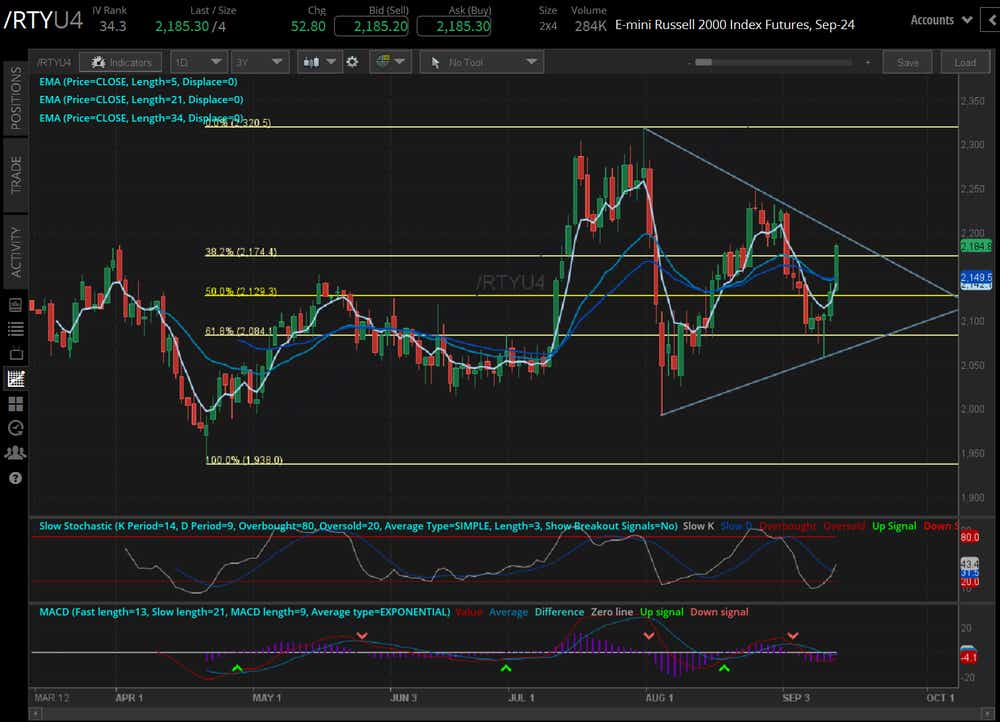Collapse panel using top-right arrow icon
The width and height of the screenshot is (1000, 722).
tap(992, 20)
